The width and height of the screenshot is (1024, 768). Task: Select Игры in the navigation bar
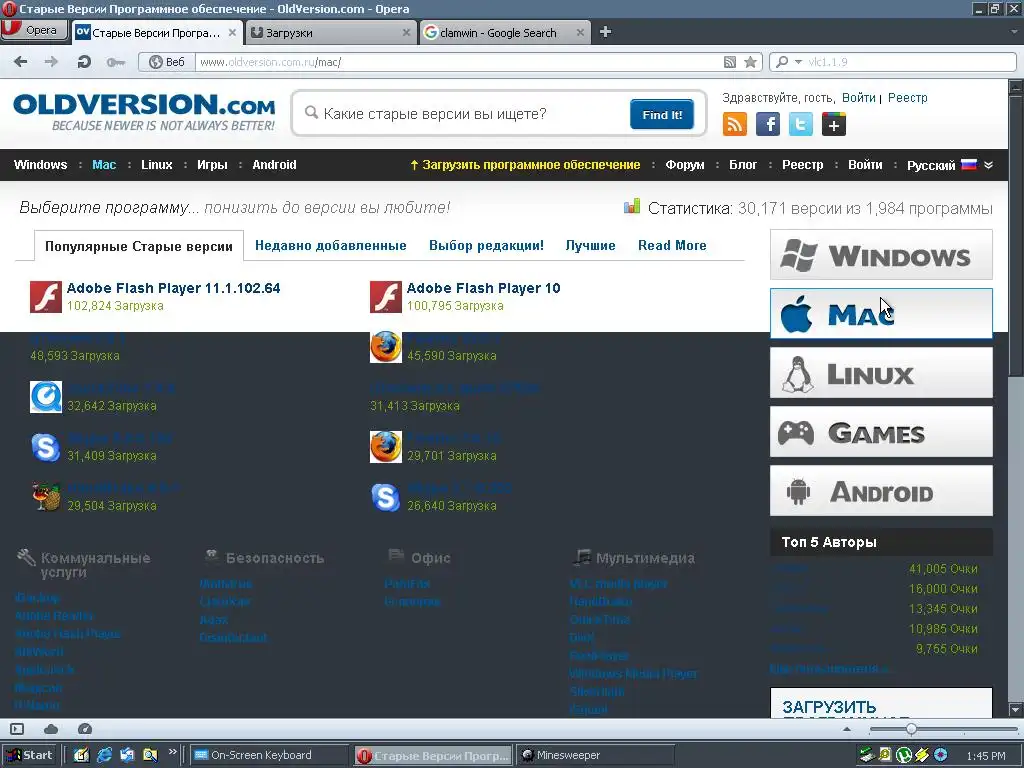(212, 165)
